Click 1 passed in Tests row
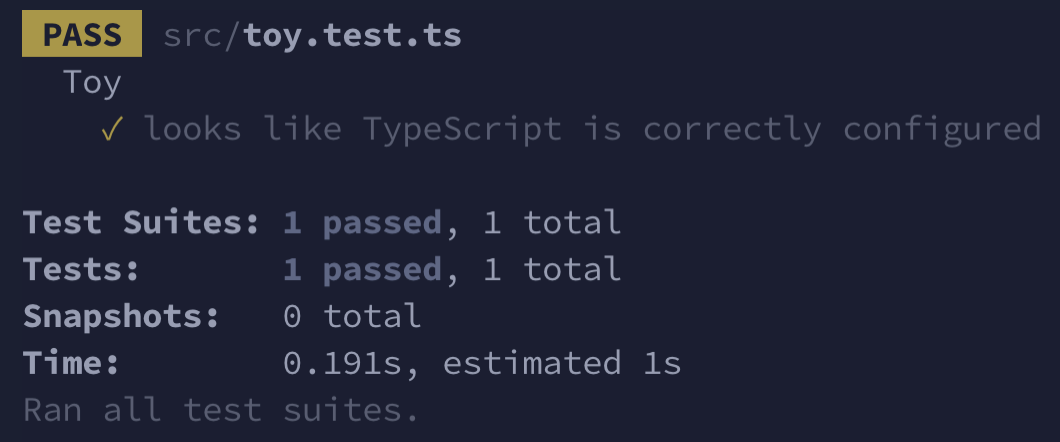The width and height of the screenshot is (1060, 442). [362, 270]
